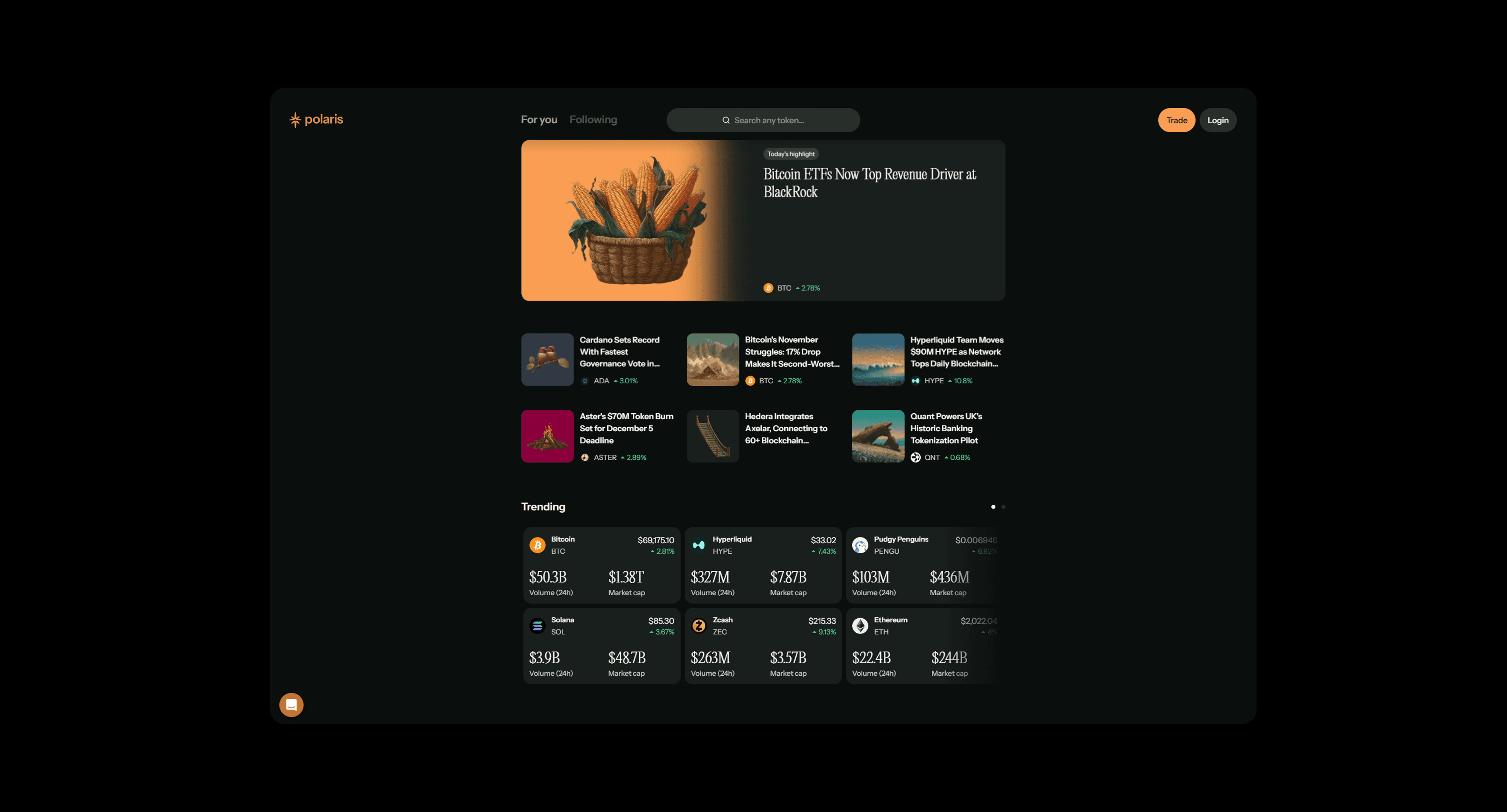Open the chat bubble widget icon

click(291, 704)
